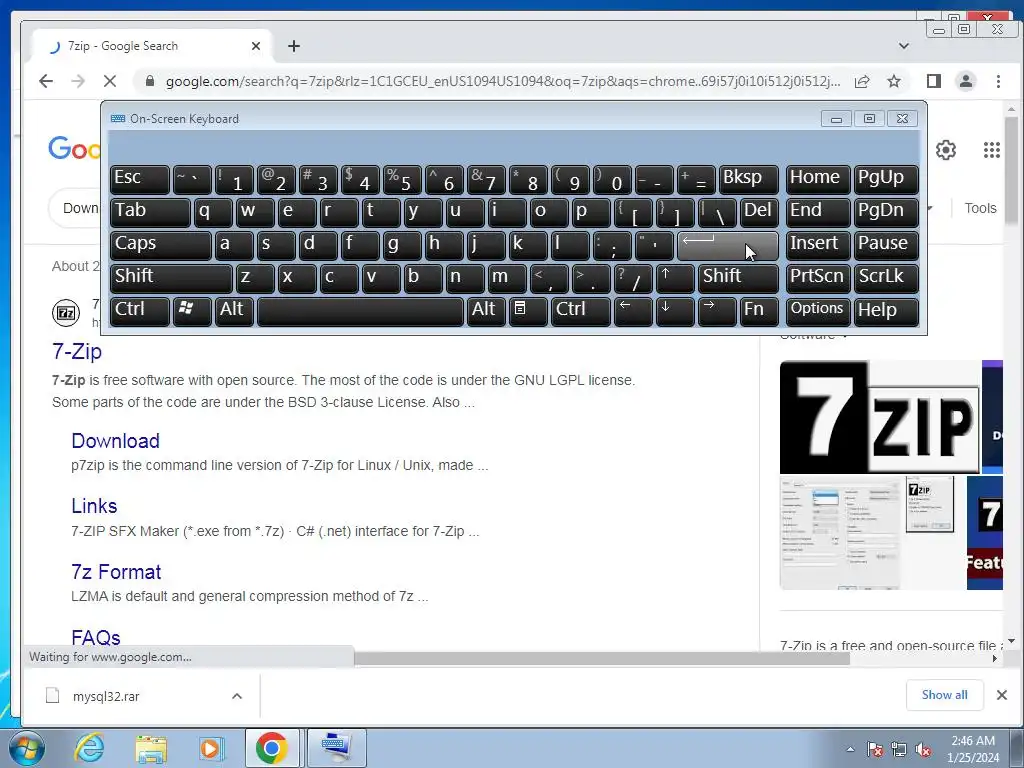The image size is (1024, 768).
Task: Click the 7-Zip site favicon in results
Action: pyautogui.click(x=66, y=313)
